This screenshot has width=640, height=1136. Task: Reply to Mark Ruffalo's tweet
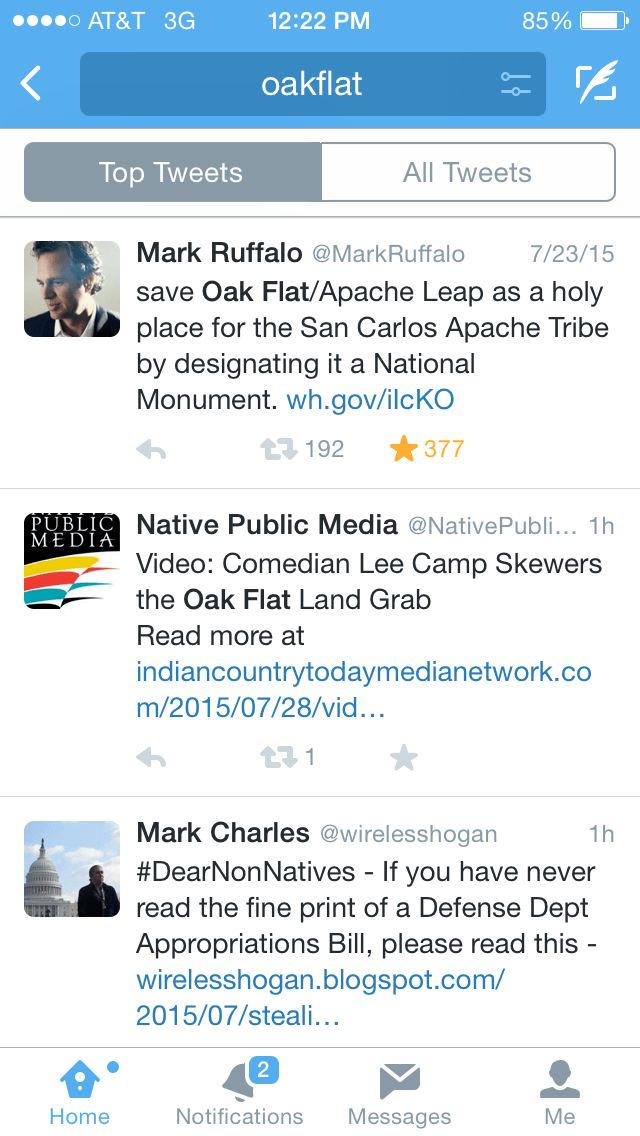(x=151, y=450)
